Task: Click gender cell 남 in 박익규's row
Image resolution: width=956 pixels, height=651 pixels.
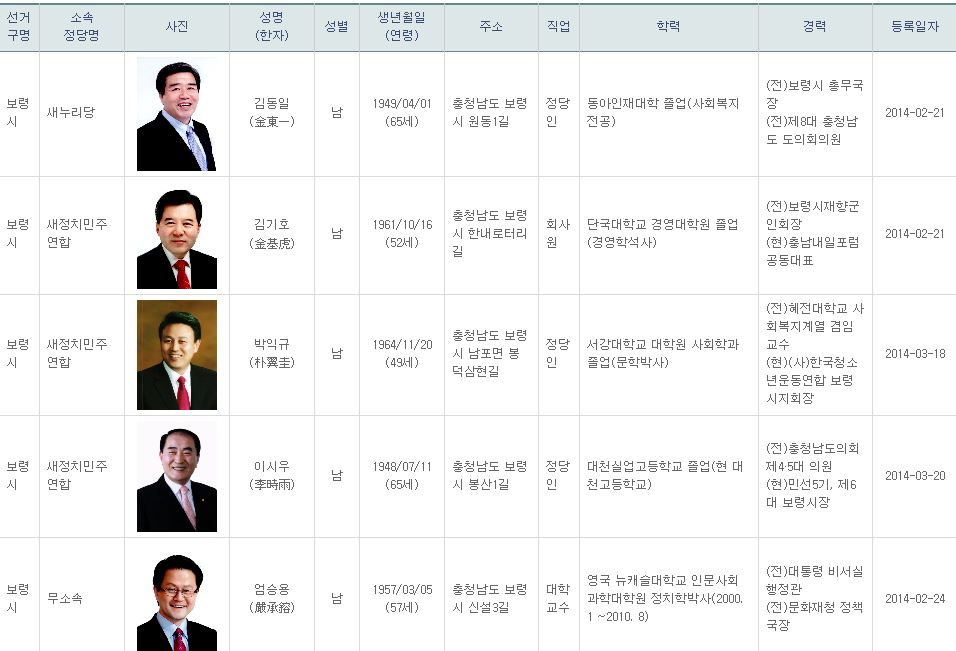Action: click(x=337, y=354)
